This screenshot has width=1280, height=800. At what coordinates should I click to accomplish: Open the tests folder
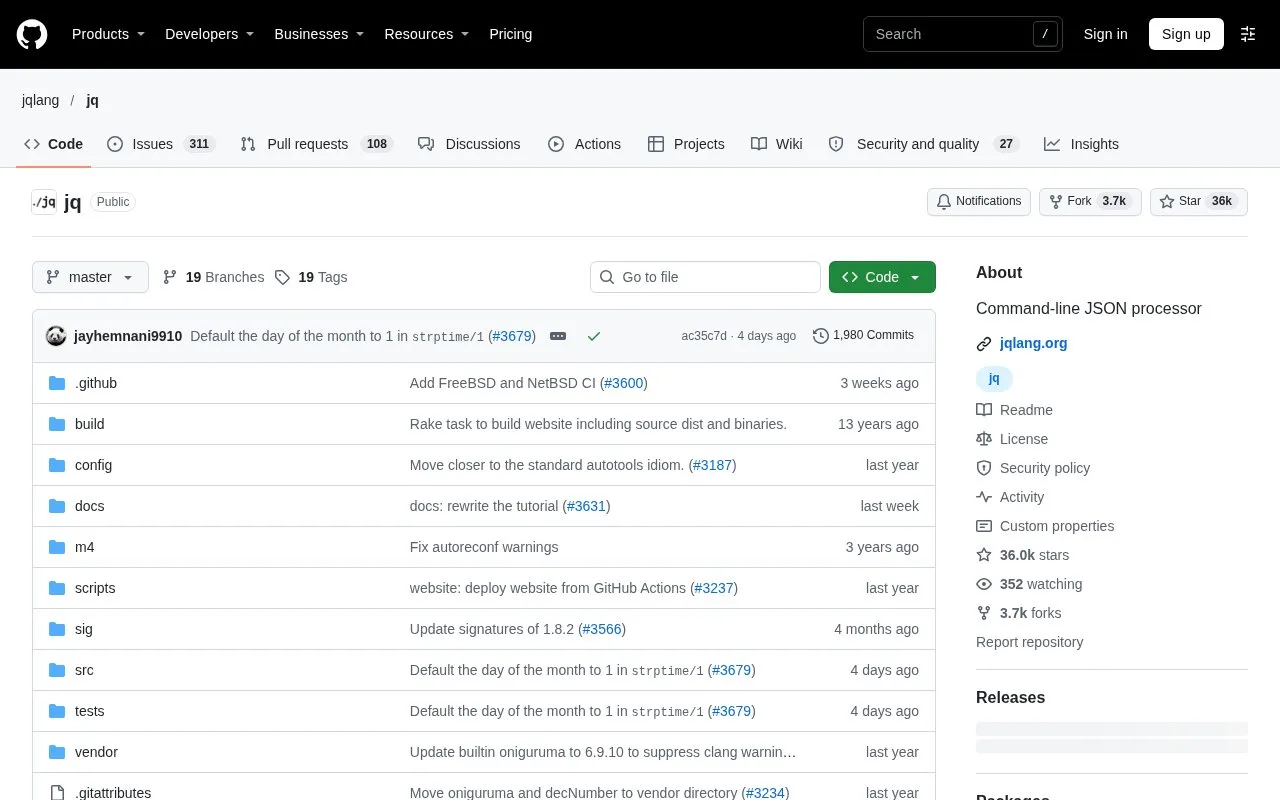click(x=90, y=711)
